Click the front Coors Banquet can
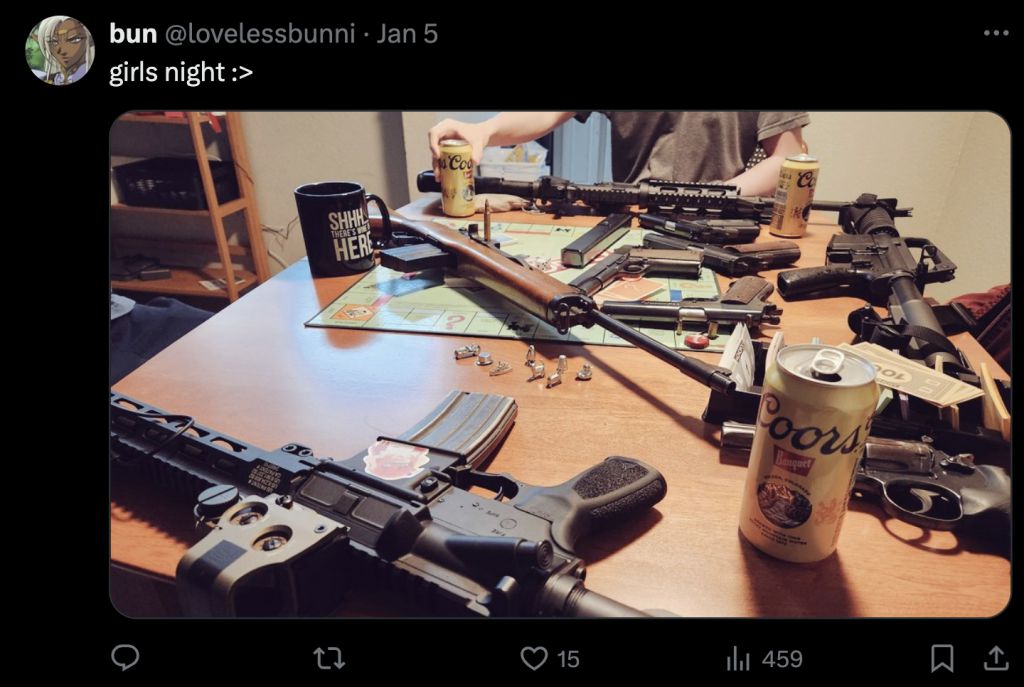Image resolution: width=1024 pixels, height=687 pixels. pyautogui.click(x=808, y=453)
